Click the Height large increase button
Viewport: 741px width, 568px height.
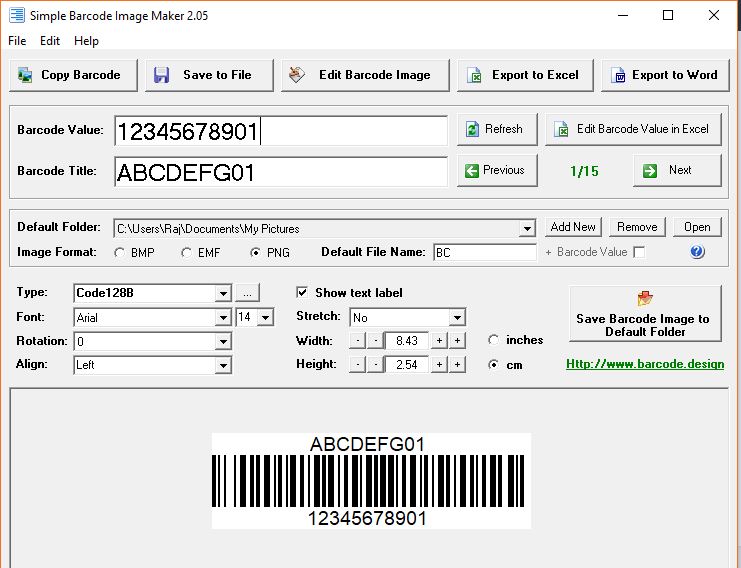tap(457, 364)
